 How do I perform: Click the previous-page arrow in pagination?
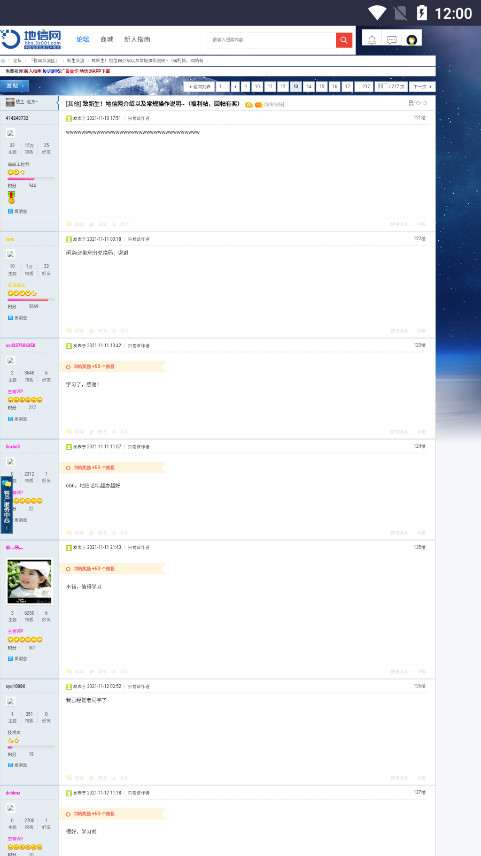click(x=235, y=86)
